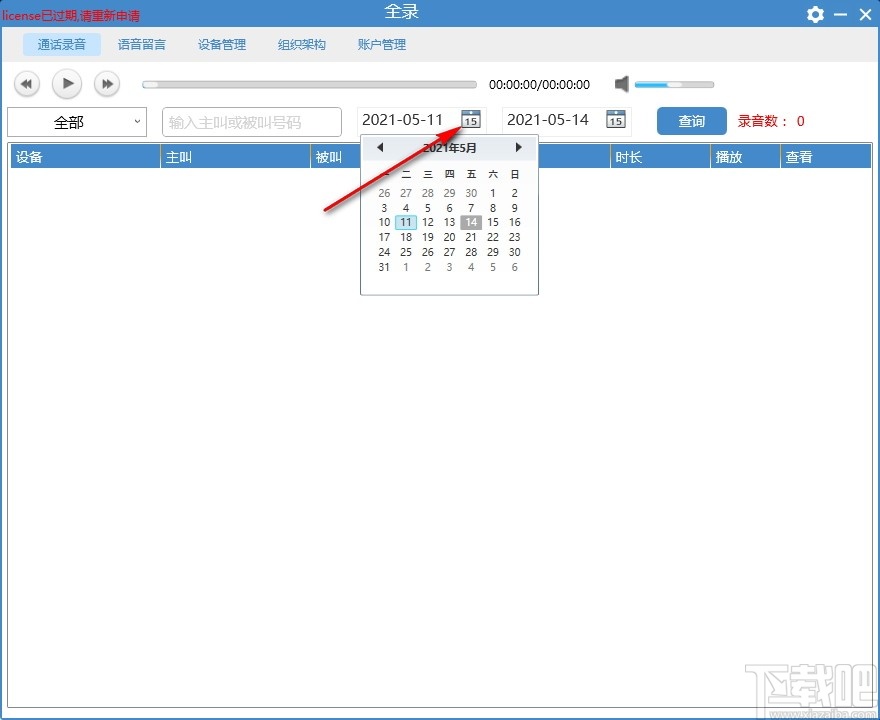This screenshot has height=720, width=880.
Task: Open the 组织架构 tab
Action: pyautogui.click(x=301, y=44)
